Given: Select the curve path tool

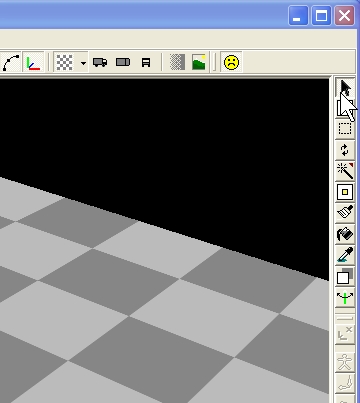Looking at the screenshot, I should click(x=10, y=62).
